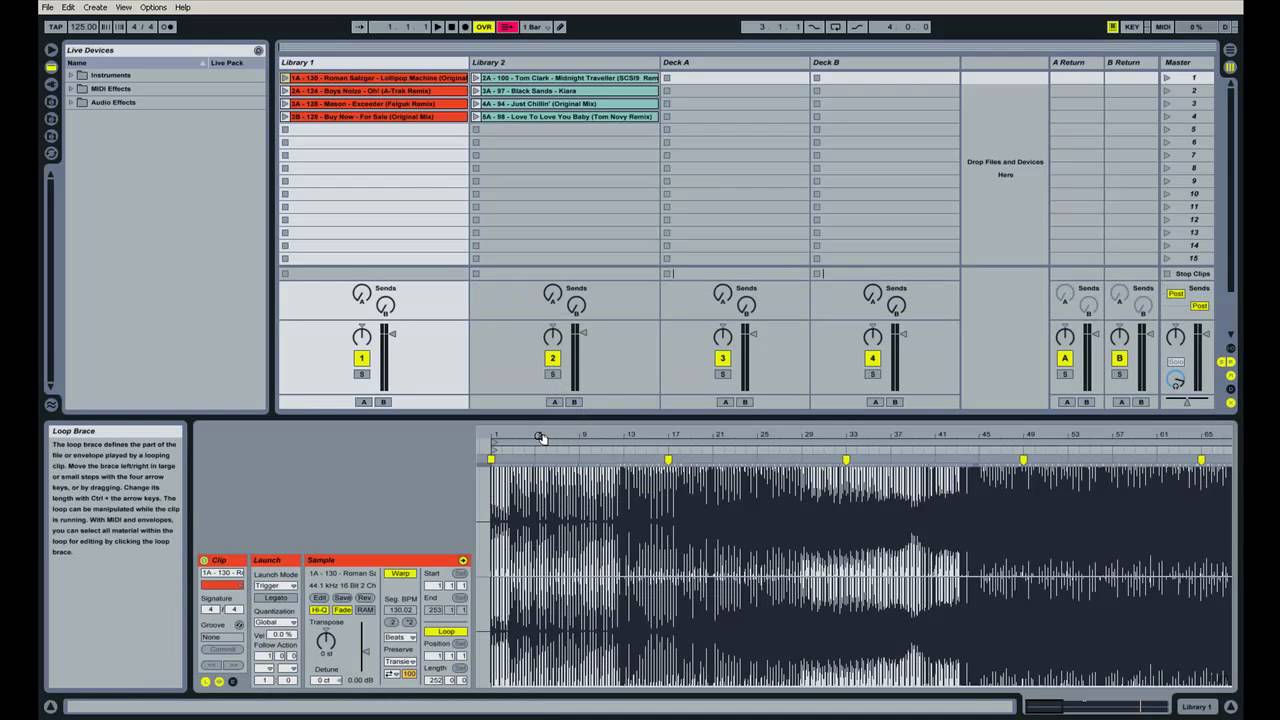Click the Legato button
This screenshot has width=1280, height=720.
pos(275,598)
